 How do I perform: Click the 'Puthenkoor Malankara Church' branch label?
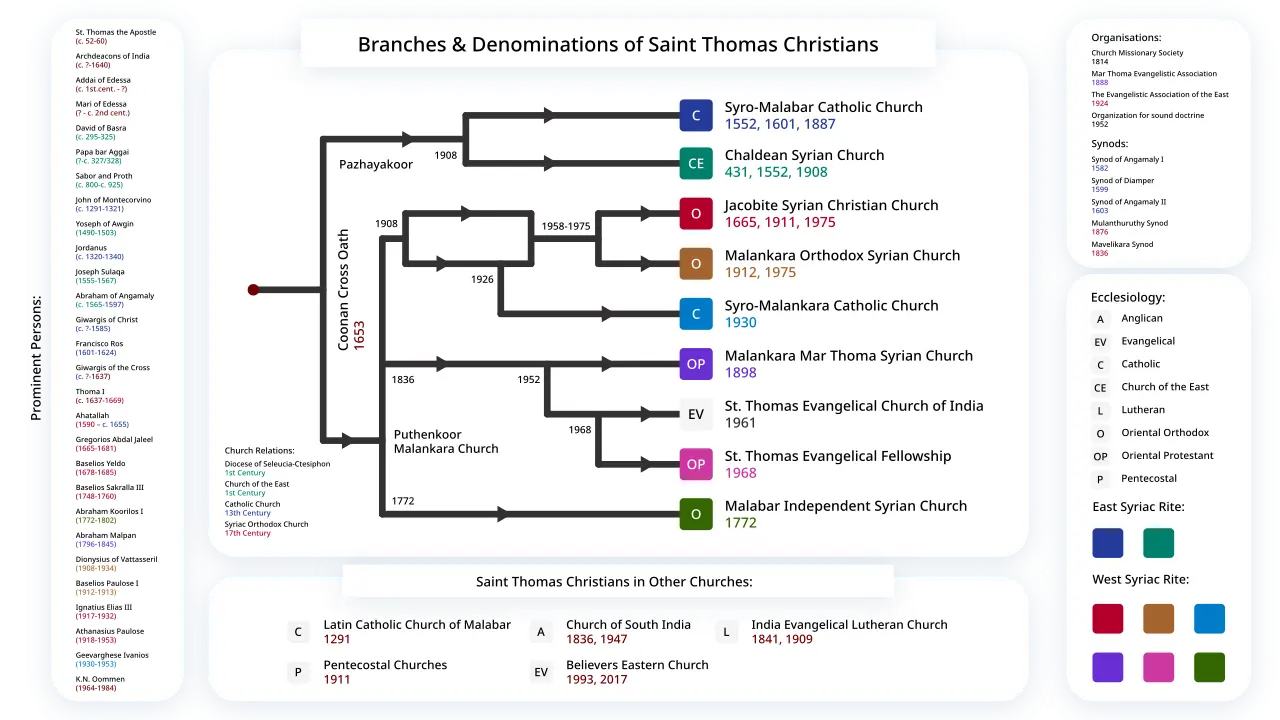pyautogui.click(x=446, y=442)
